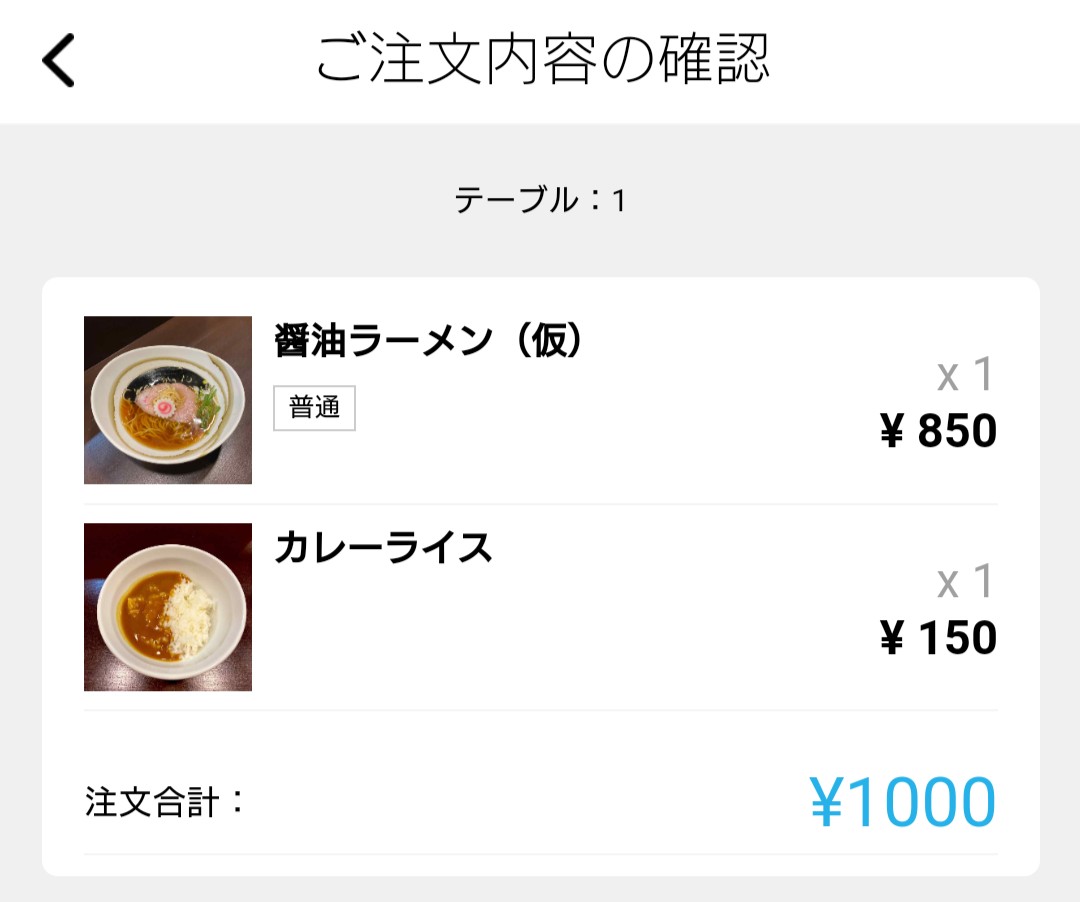Click the カレーライス item name

(x=383, y=549)
